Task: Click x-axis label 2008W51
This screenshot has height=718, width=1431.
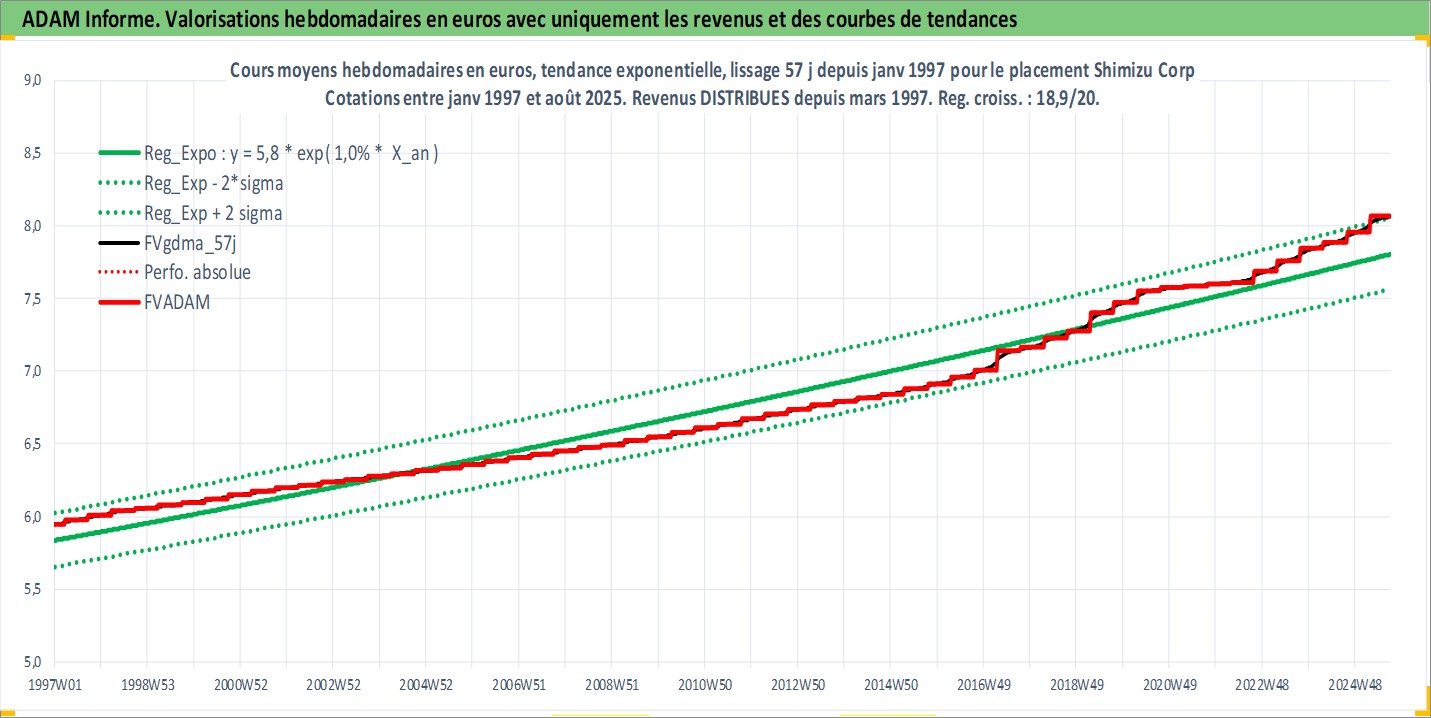Action: point(611,684)
